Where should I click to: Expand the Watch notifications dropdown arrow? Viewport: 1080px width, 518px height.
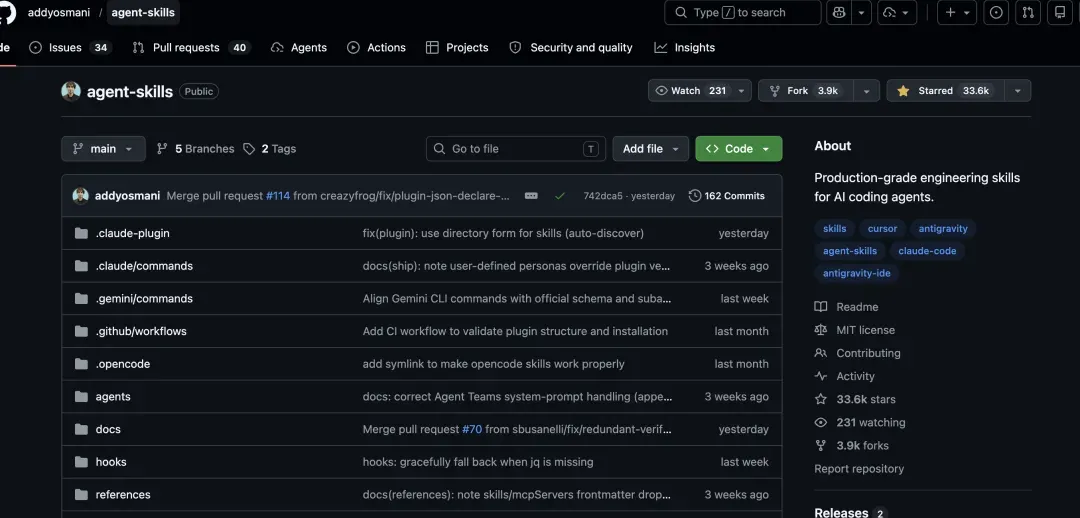[741, 91]
